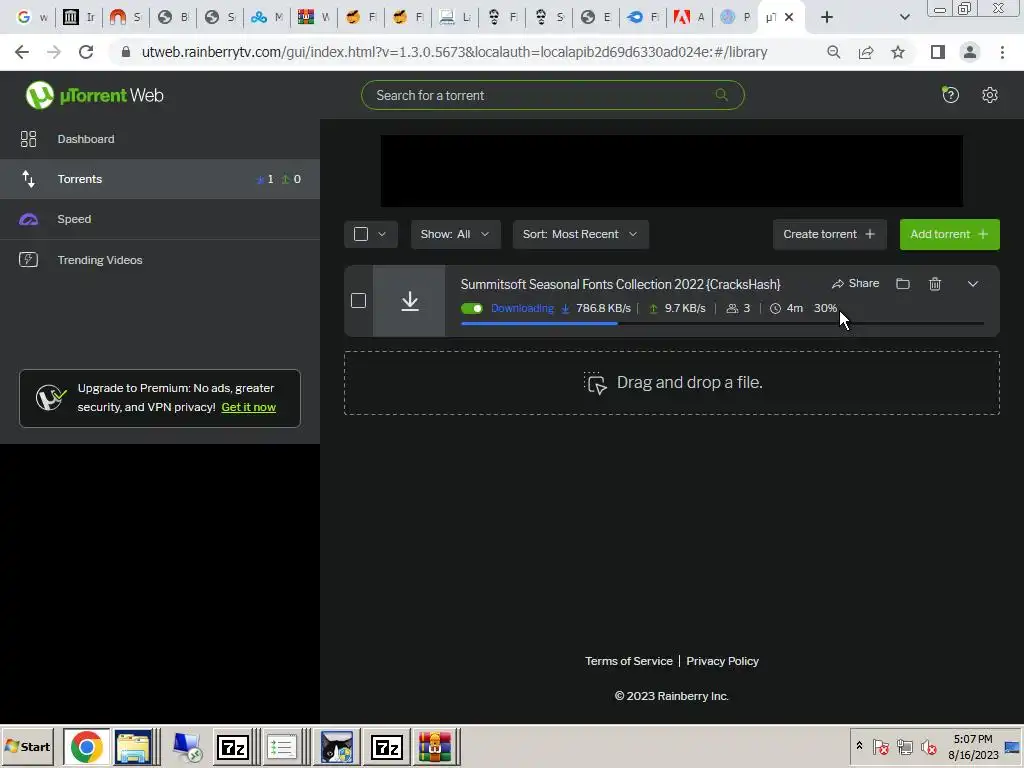This screenshot has width=1024, height=768.
Task: Close the active µTorrent browser tab
Action: pos(789,17)
